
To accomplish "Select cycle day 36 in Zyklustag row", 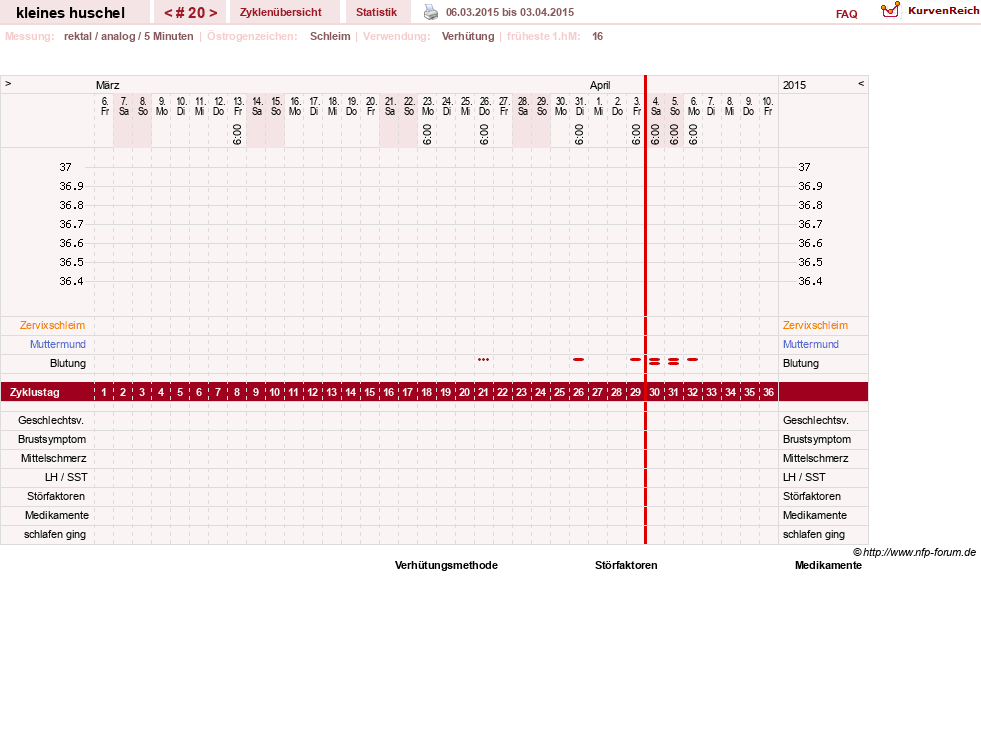I will click(x=768, y=392).
